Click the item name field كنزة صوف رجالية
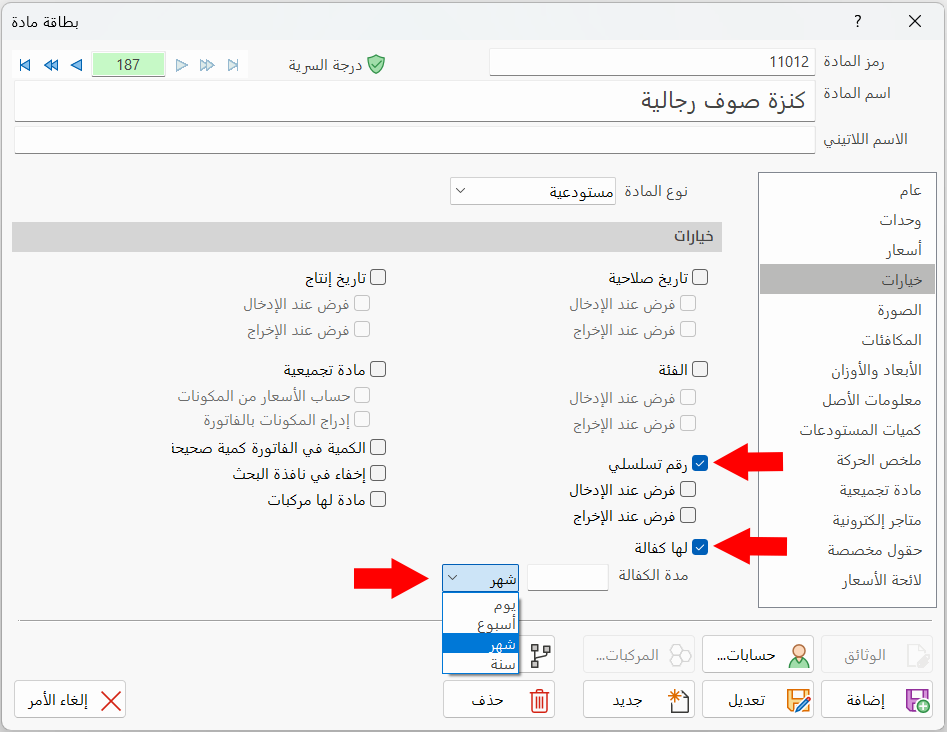947x732 pixels. pos(415,101)
